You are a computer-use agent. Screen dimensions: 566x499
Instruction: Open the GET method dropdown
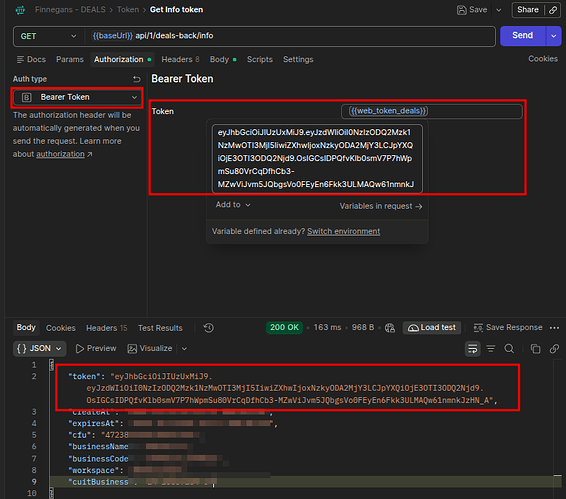48,36
